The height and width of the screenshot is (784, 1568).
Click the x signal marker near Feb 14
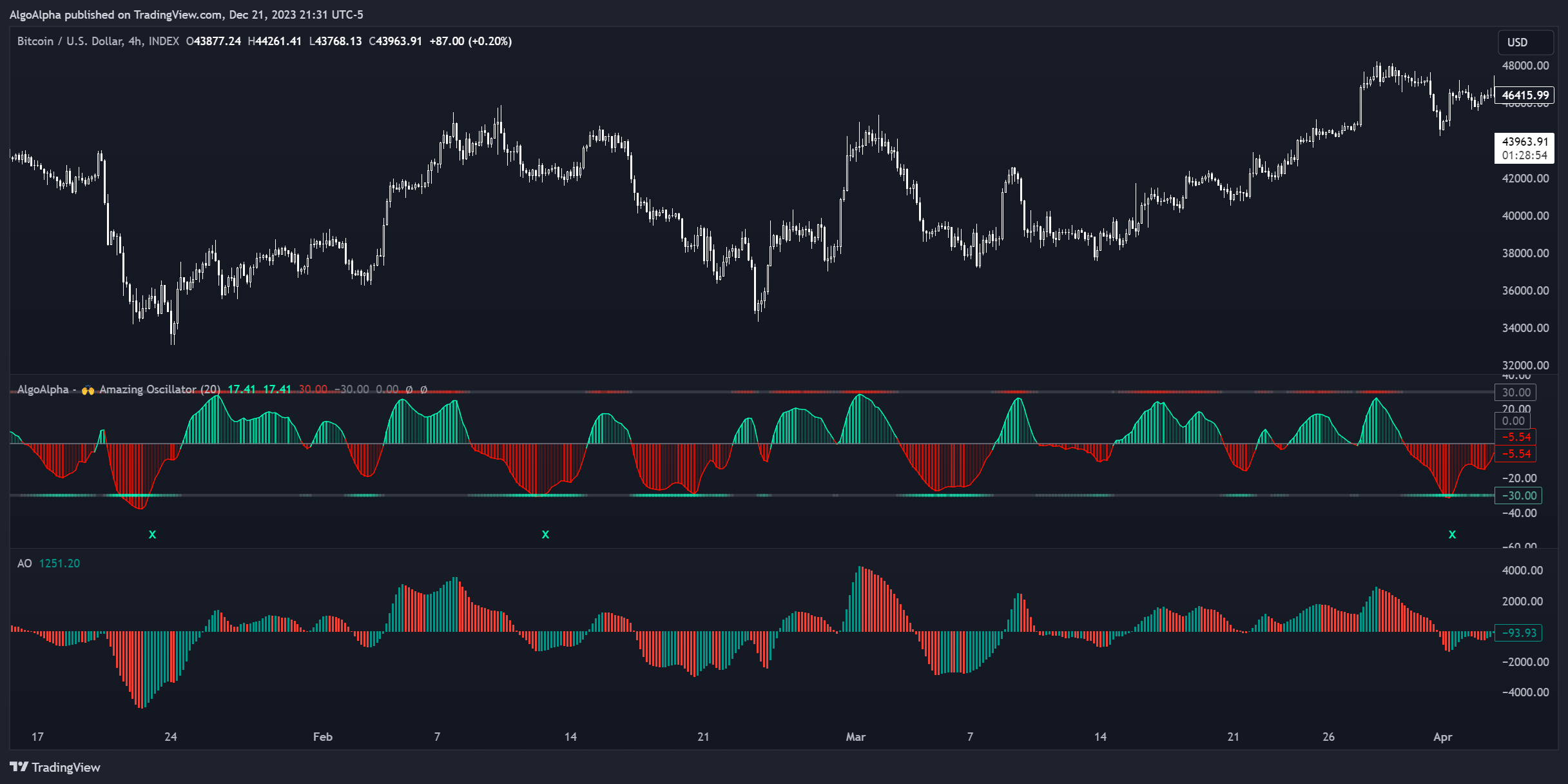coord(545,534)
